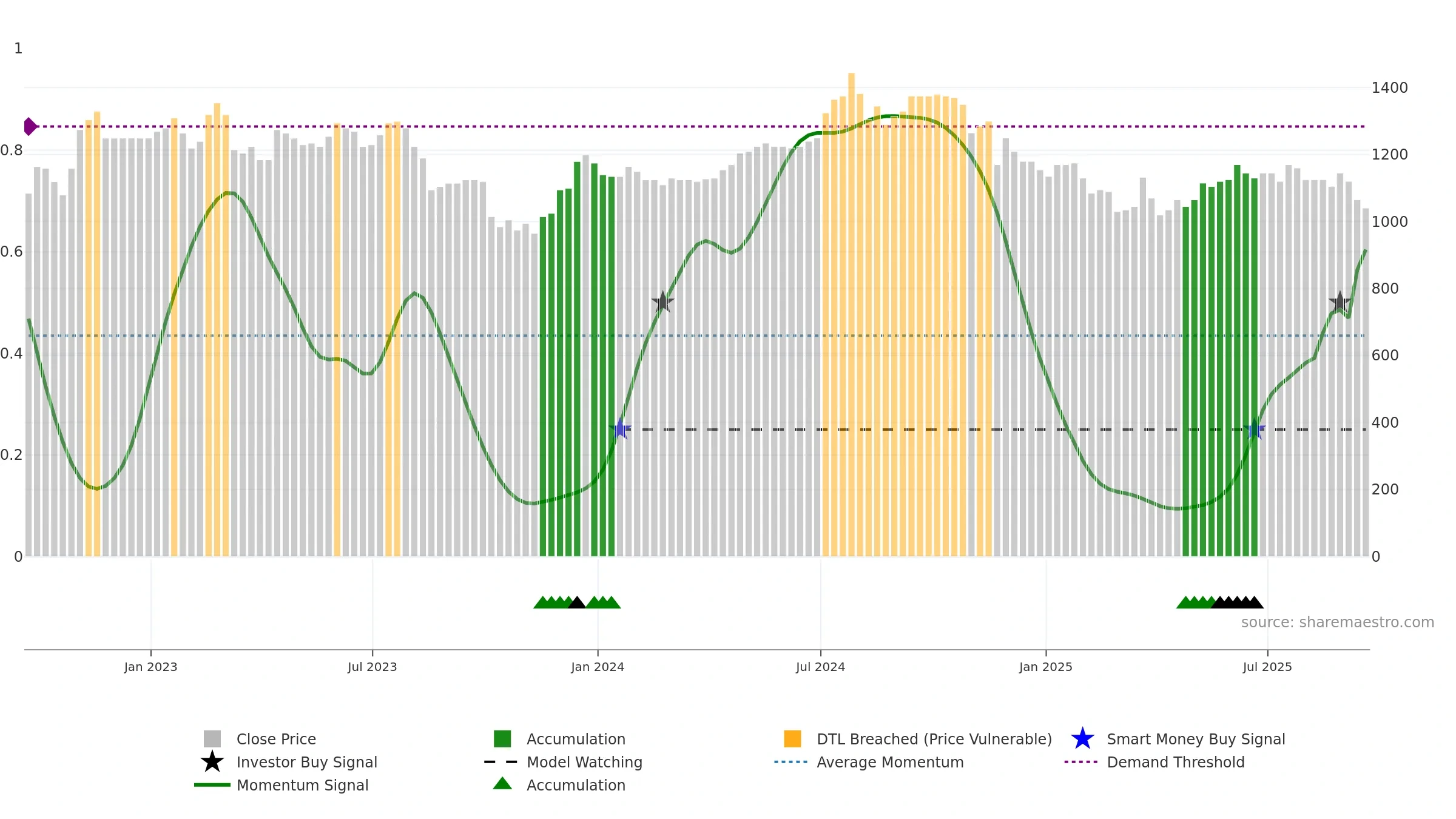Click the black triangle cluster near Jul 2025

click(x=1238, y=602)
